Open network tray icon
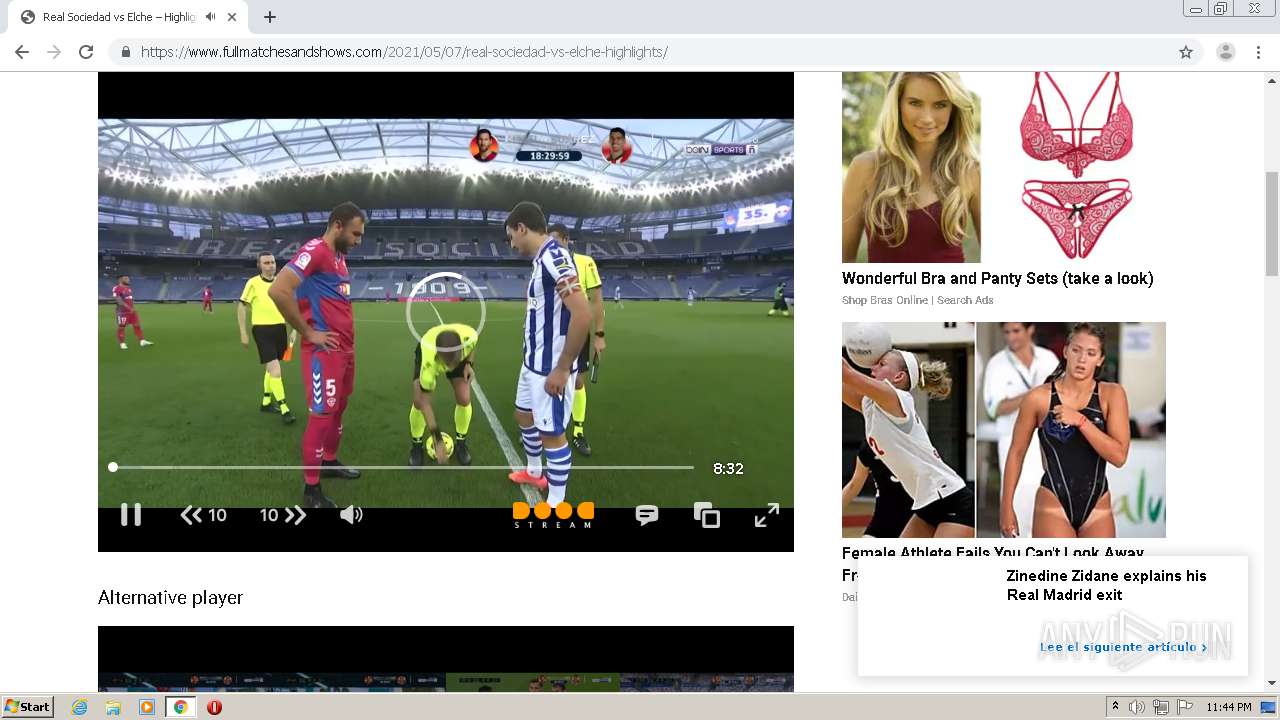The image size is (1280, 720). point(1161,707)
